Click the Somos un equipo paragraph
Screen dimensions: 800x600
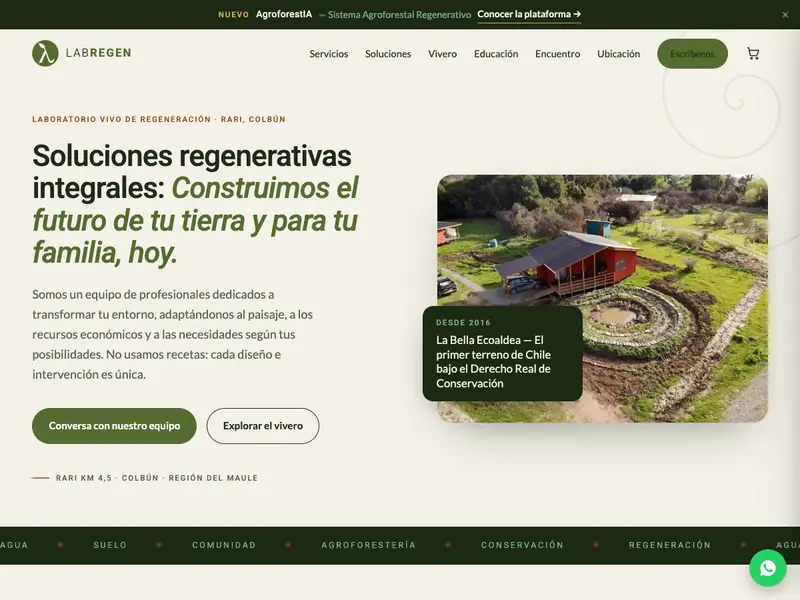tap(172, 334)
